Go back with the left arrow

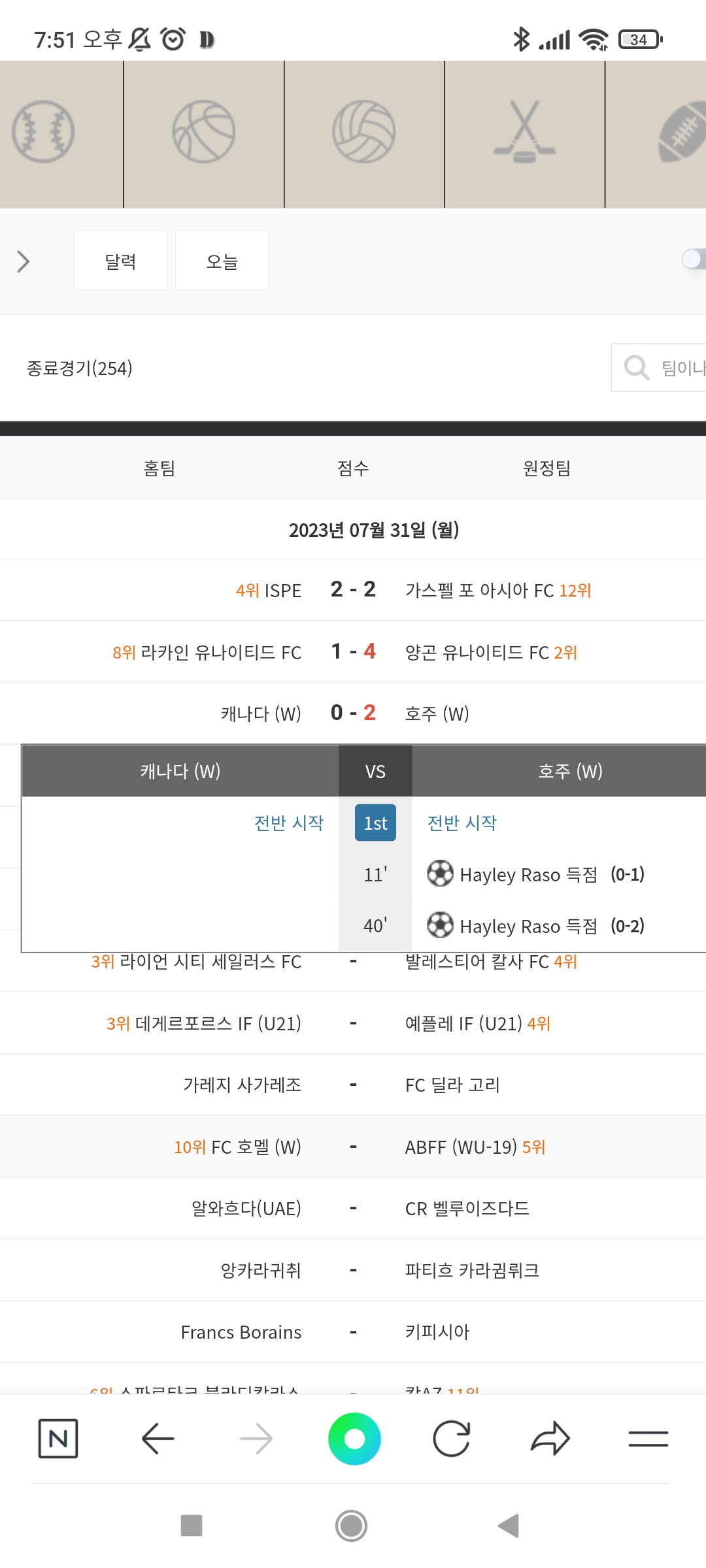[x=158, y=1438]
